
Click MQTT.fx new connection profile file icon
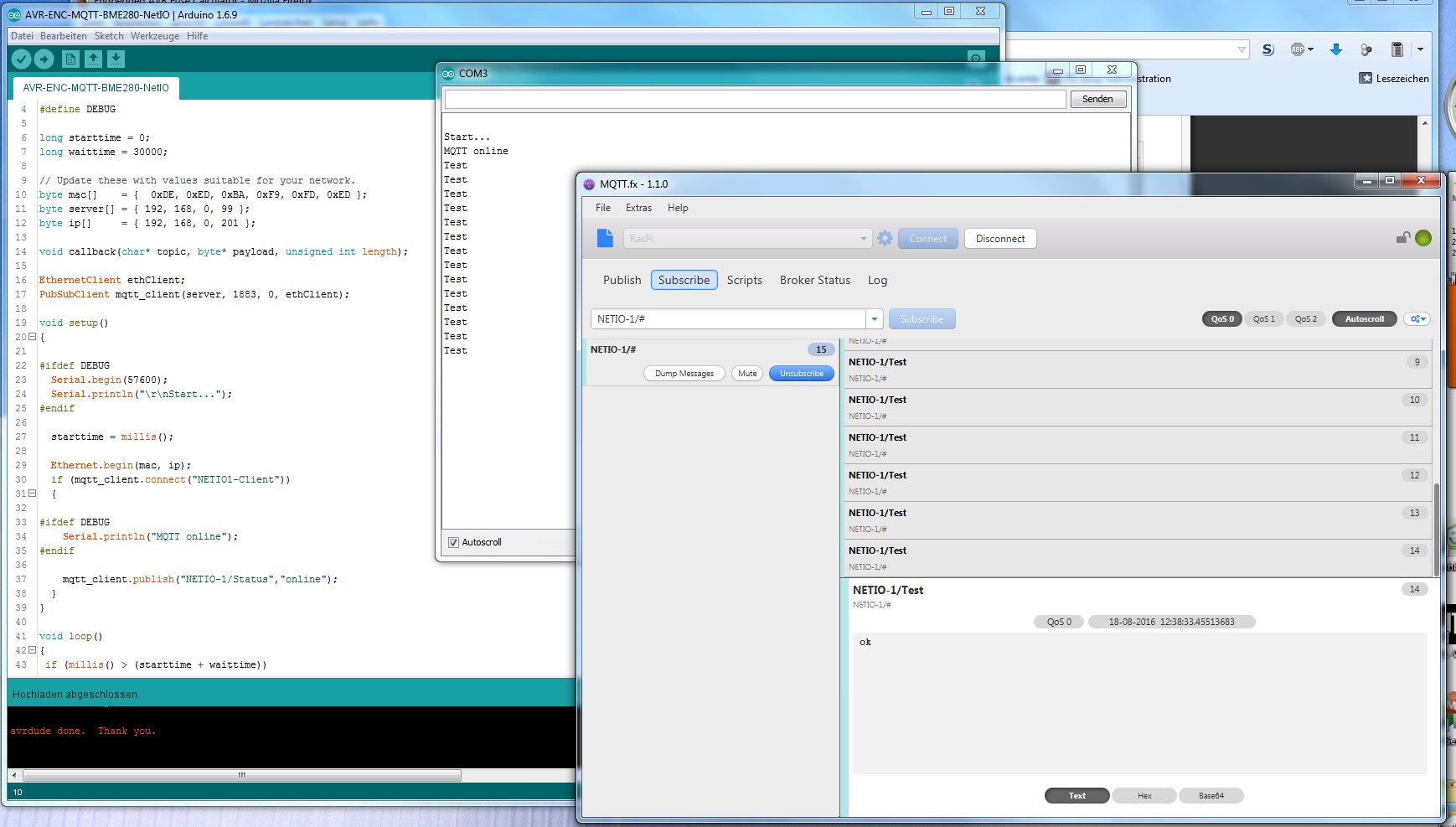[605, 238]
